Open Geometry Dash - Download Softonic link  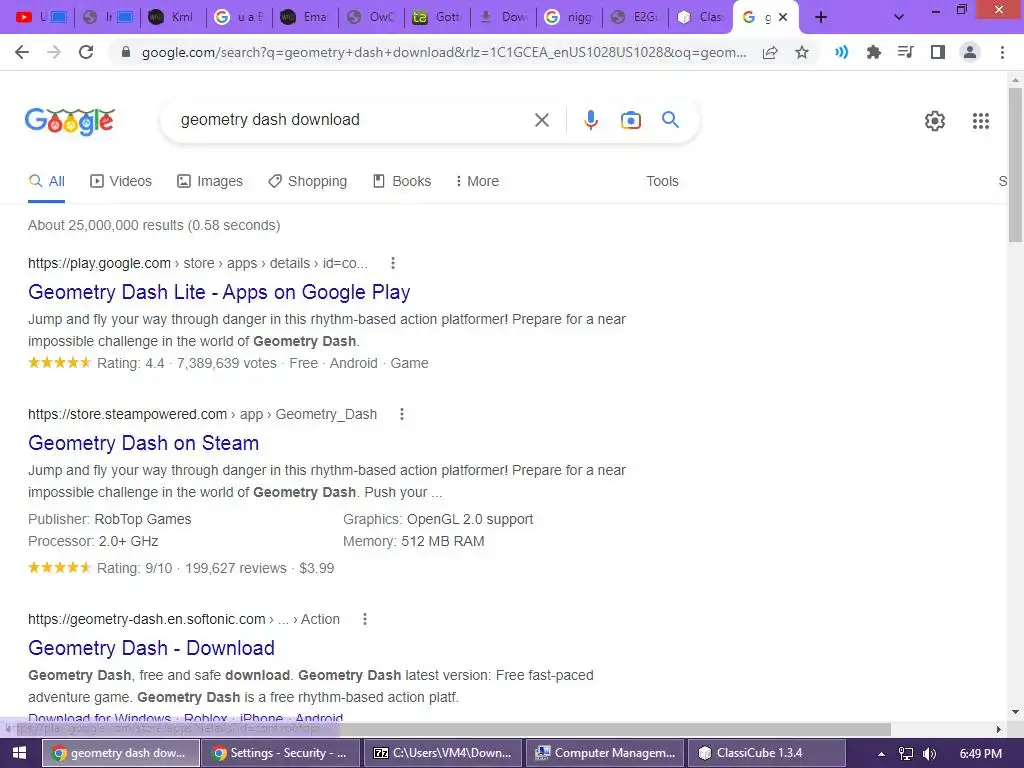point(151,648)
